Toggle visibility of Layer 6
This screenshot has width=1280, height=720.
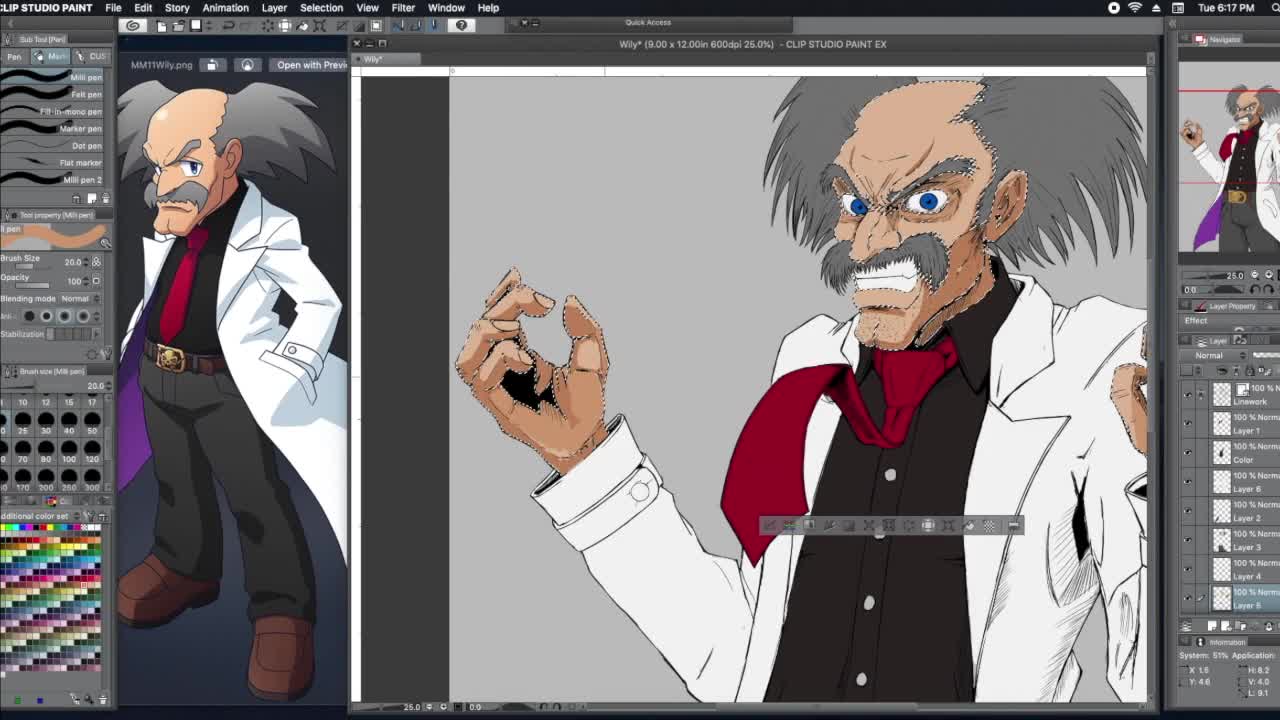(x=1188, y=482)
